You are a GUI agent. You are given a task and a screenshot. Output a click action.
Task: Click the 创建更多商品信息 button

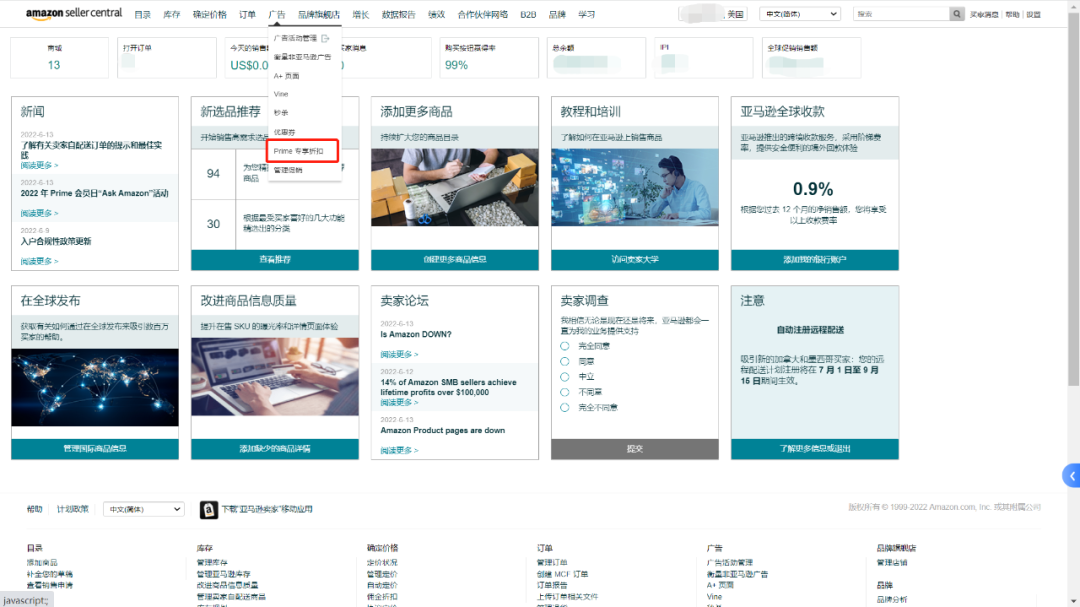455,260
